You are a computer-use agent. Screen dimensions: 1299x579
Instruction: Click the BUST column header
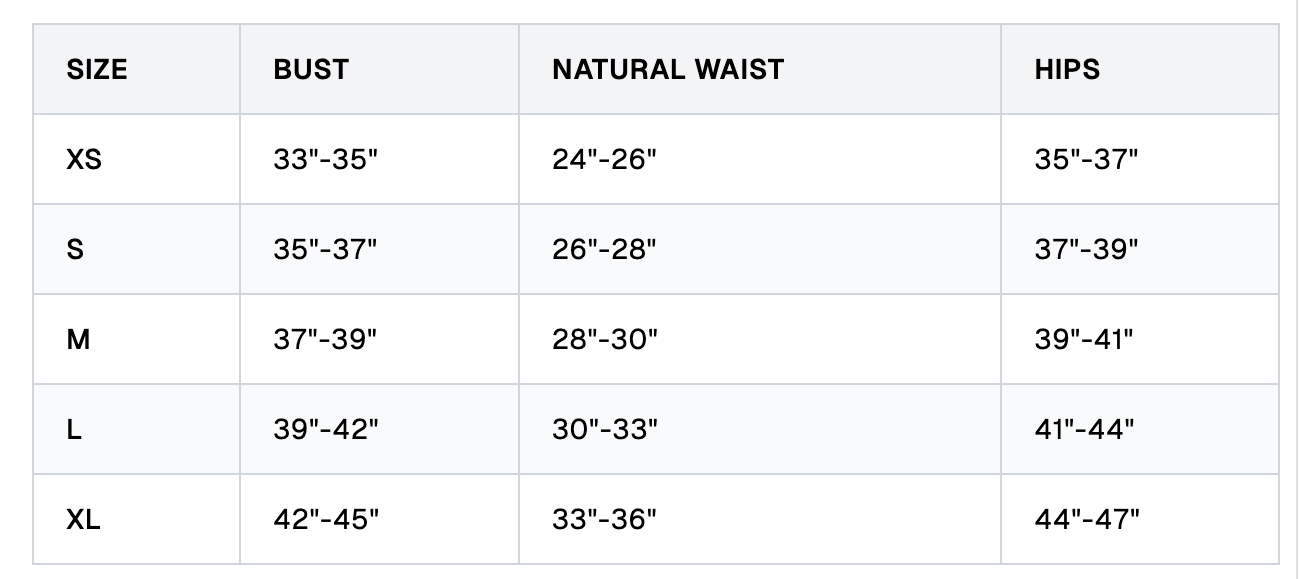(x=311, y=70)
